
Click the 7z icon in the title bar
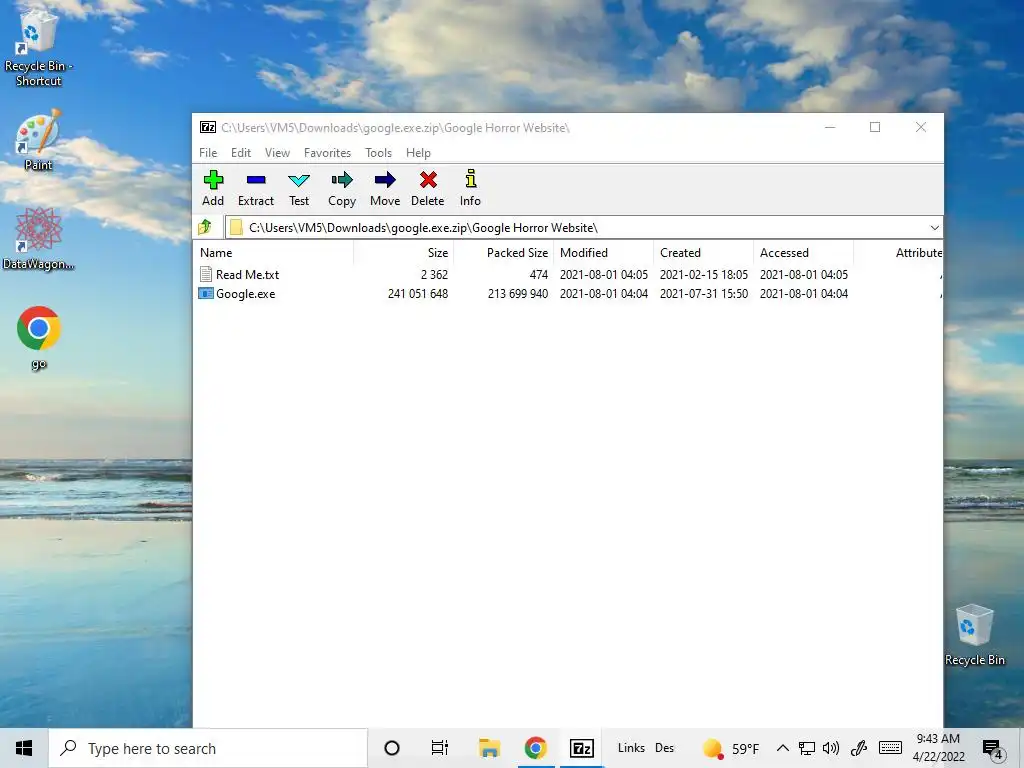tap(208, 127)
